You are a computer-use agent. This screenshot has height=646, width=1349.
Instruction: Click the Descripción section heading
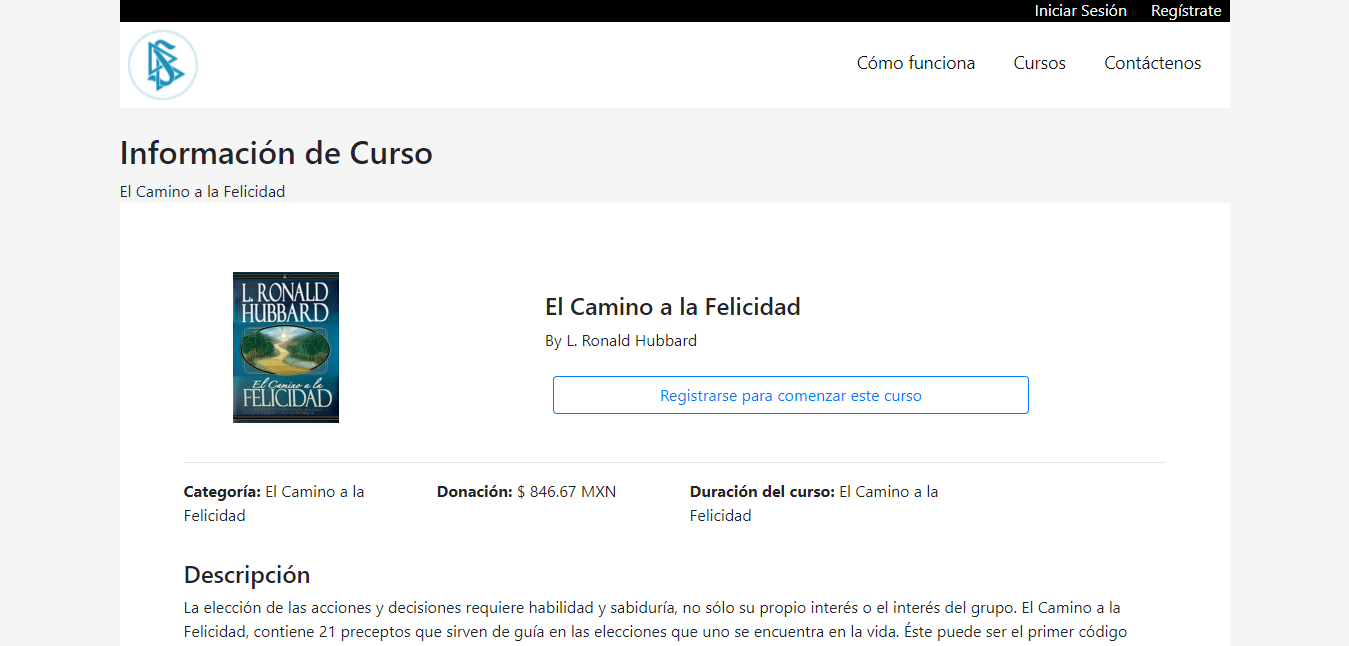point(246,575)
